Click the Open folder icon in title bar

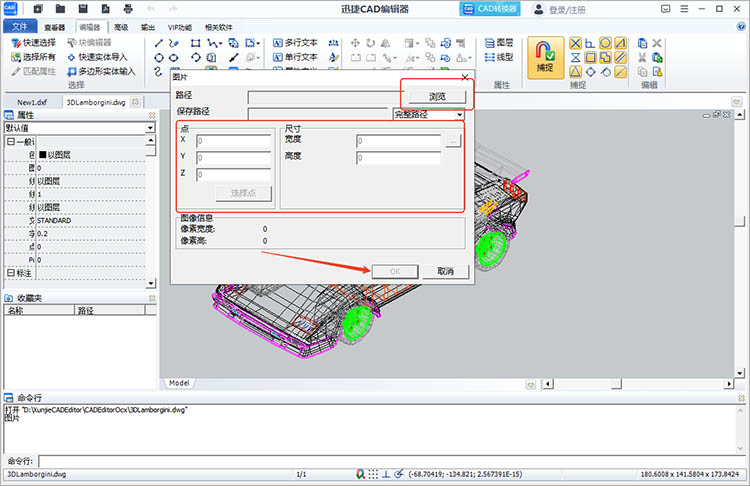(60, 9)
